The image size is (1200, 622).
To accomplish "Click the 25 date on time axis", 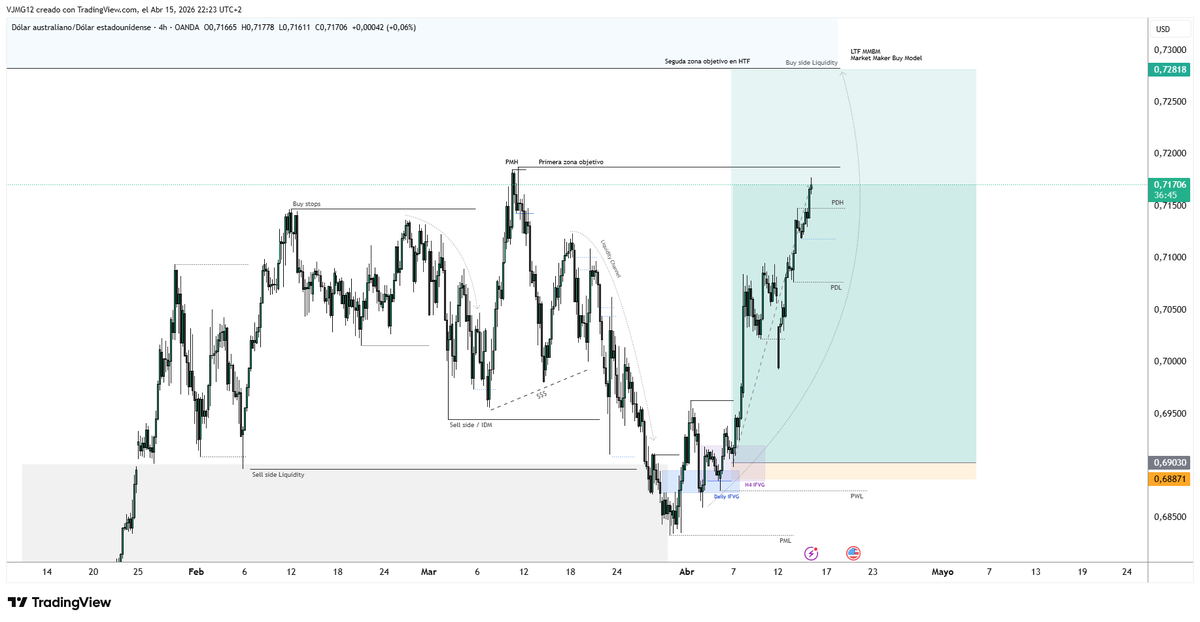I will pos(138,572).
